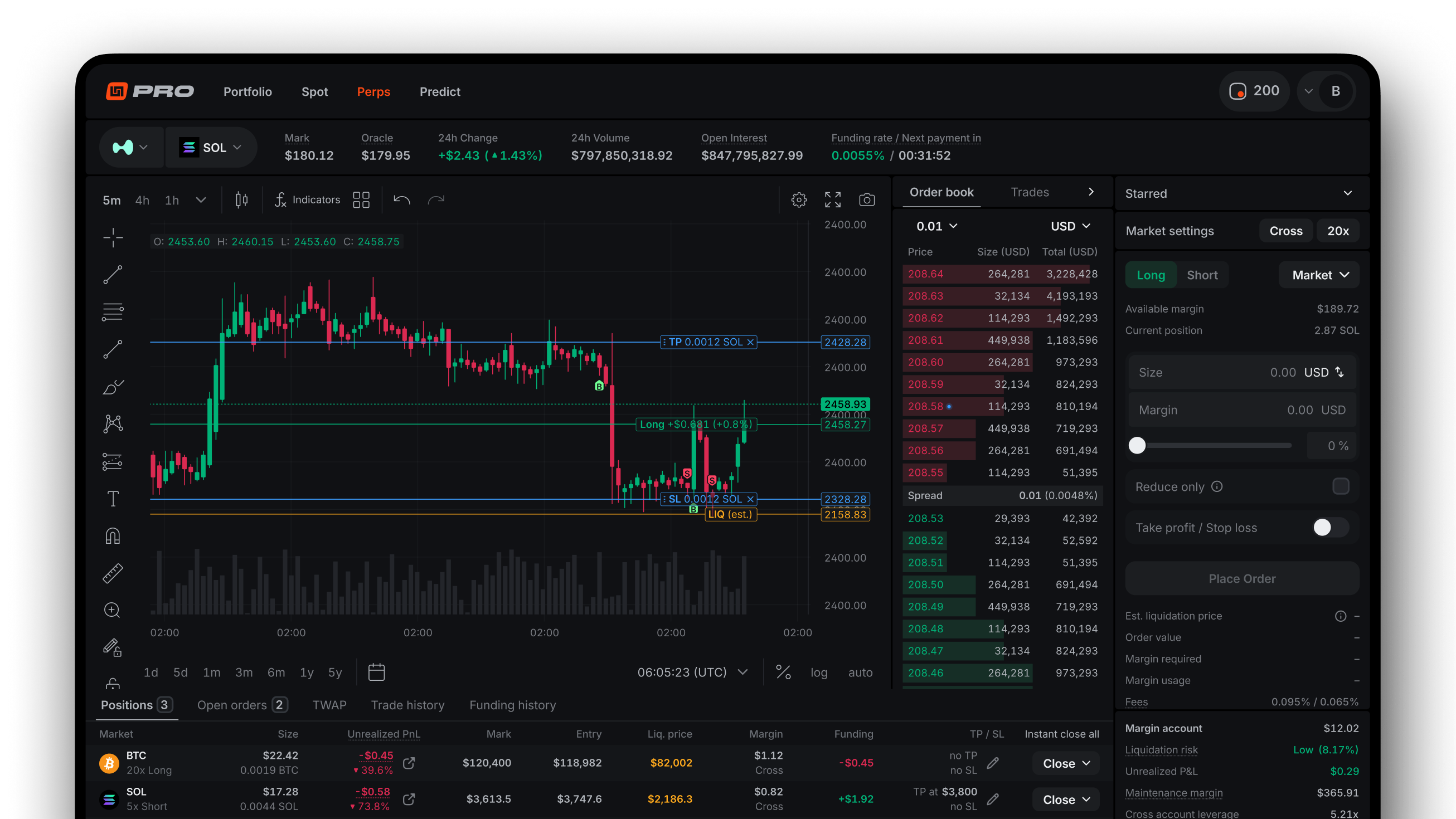
Task: Open the calendar date range picker
Action: coord(376,672)
